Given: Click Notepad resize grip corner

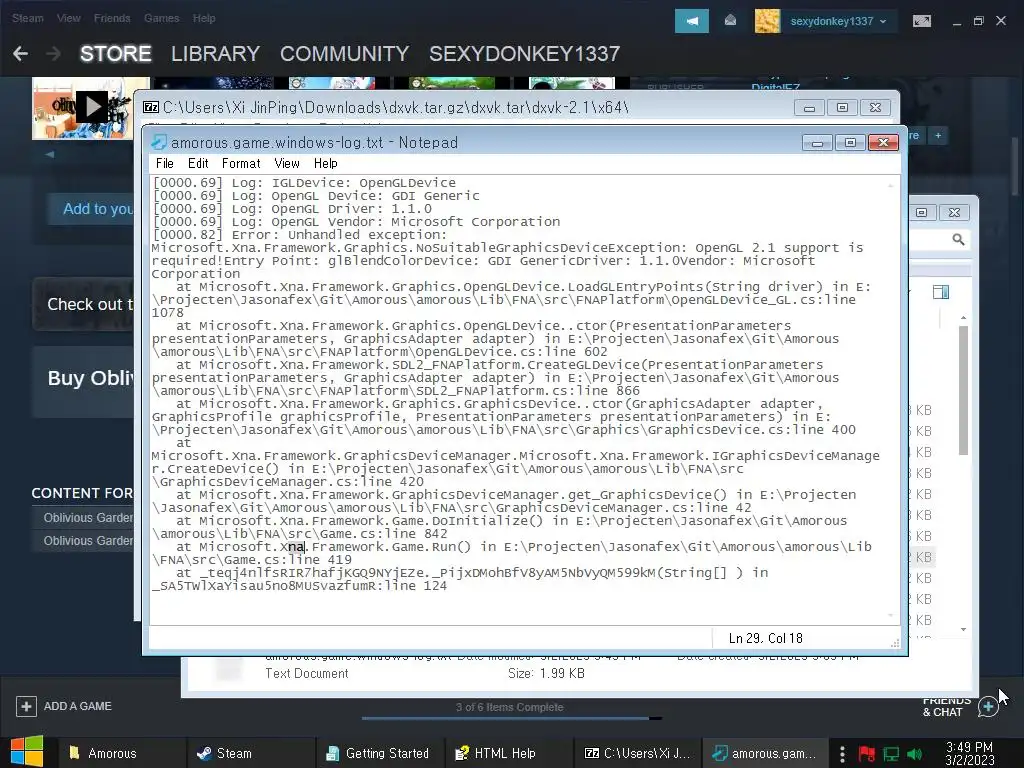Looking at the screenshot, I should (895, 643).
